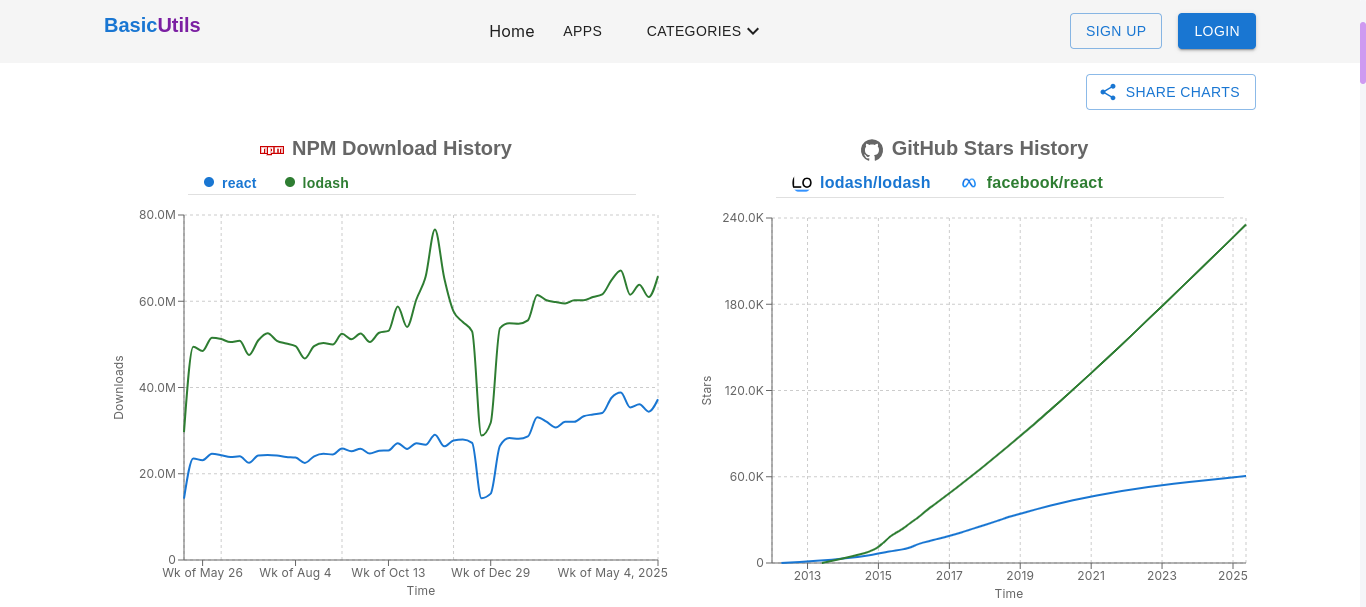Click the GitHub octocat icon
This screenshot has width=1366, height=607.
coord(872,150)
